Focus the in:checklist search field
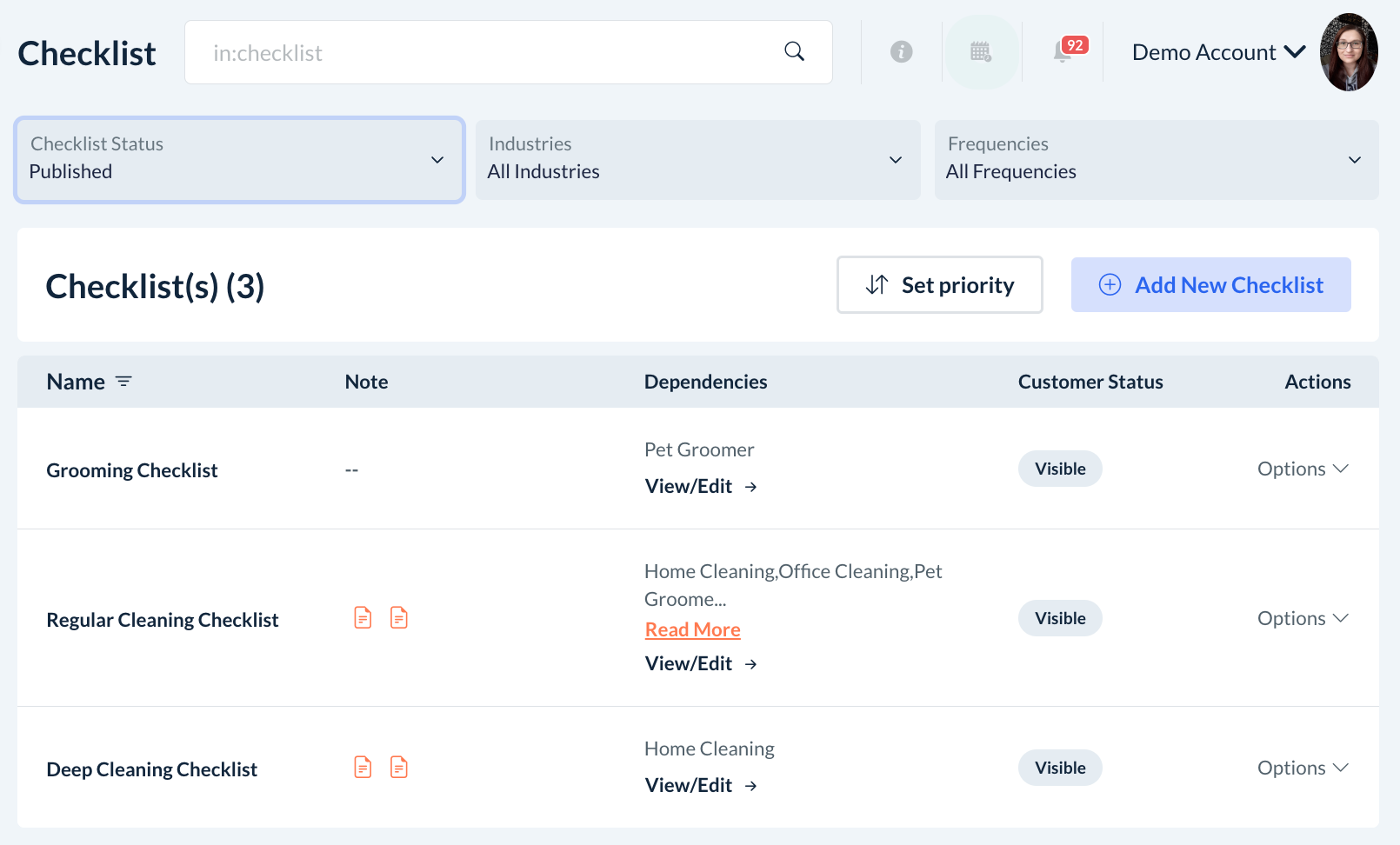This screenshot has height=845, width=1400. pyautogui.click(x=487, y=53)
